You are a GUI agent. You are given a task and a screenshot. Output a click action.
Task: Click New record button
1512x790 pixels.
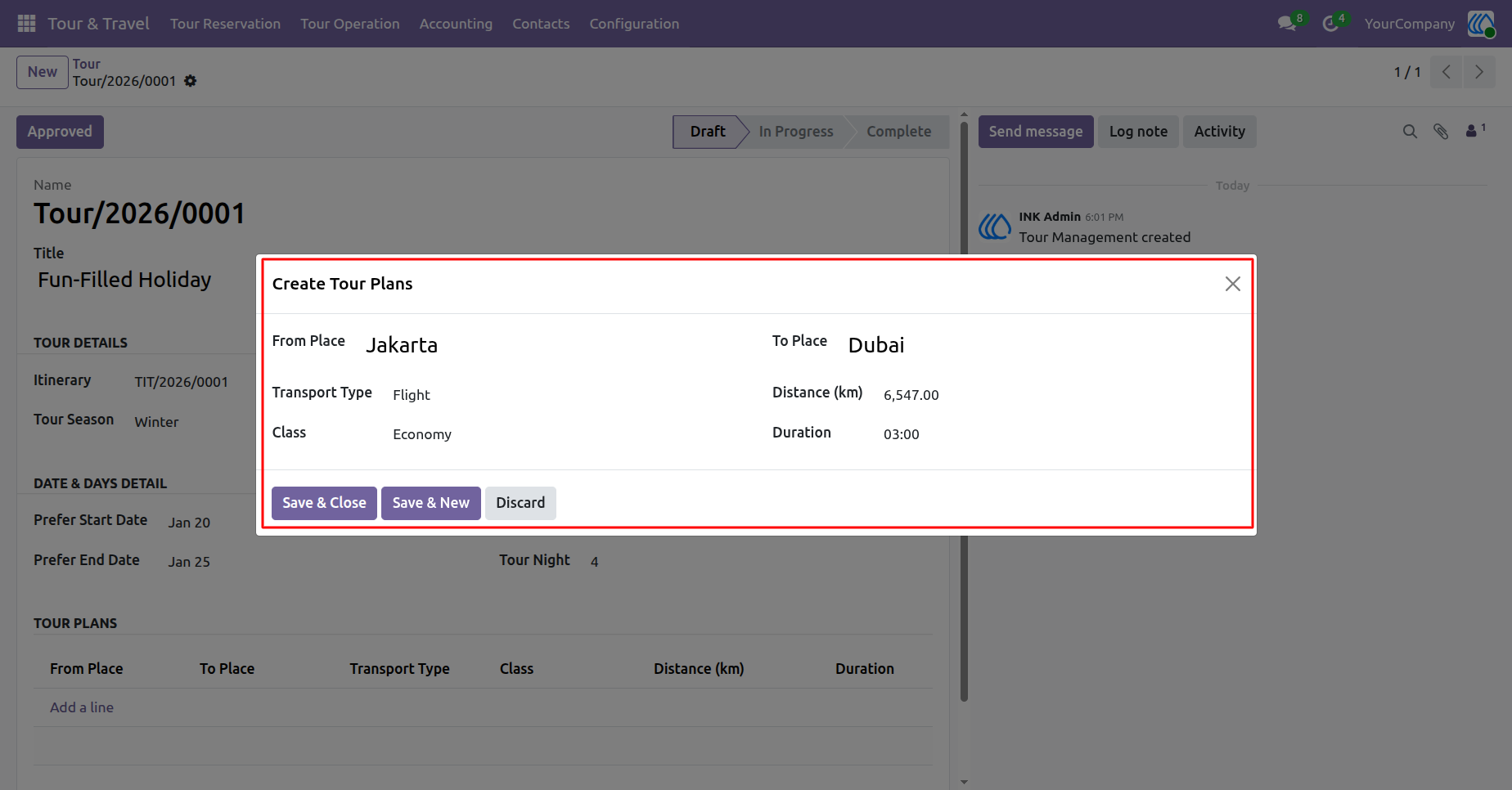(x=43, y=72)
